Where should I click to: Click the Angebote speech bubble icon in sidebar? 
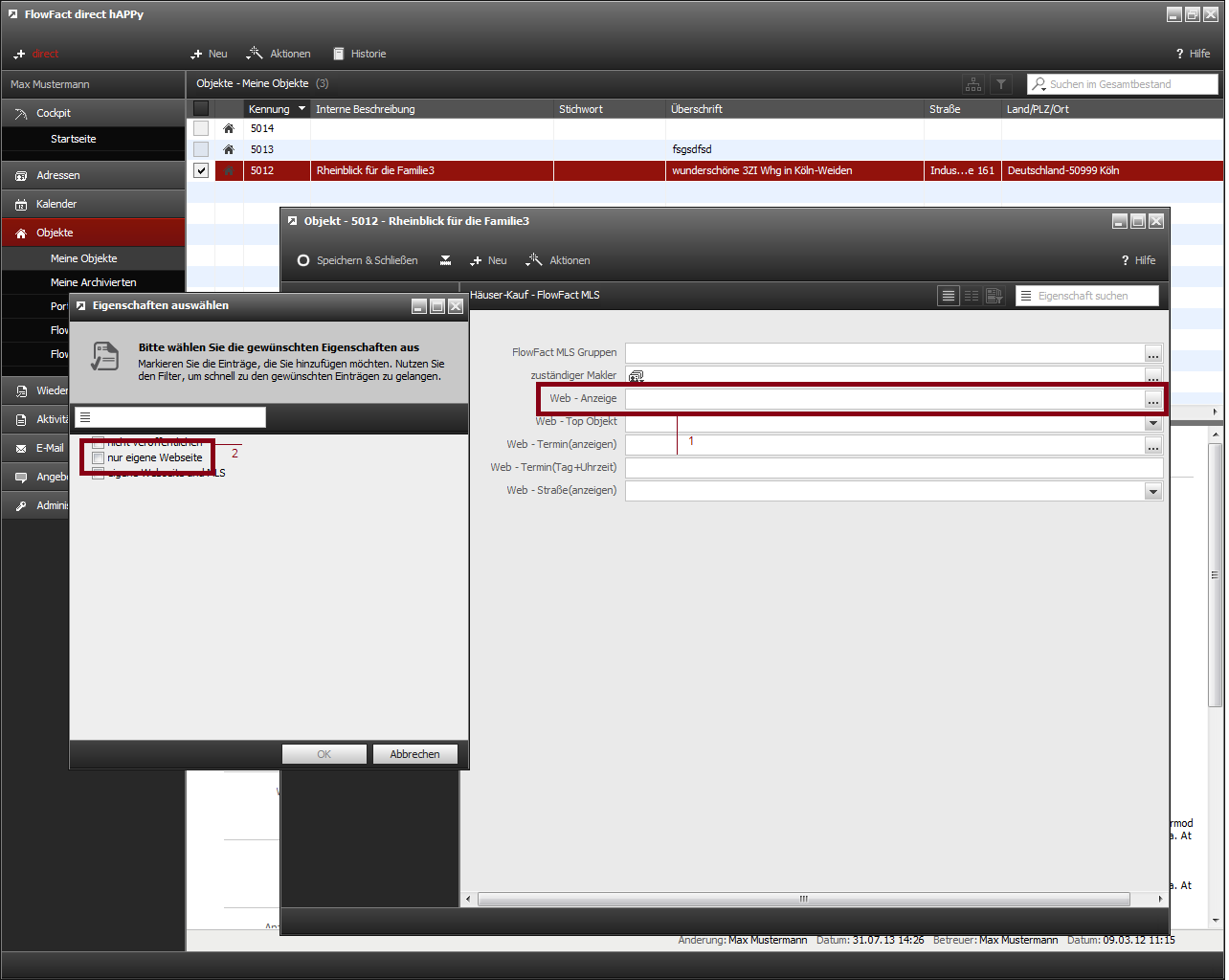21,478
